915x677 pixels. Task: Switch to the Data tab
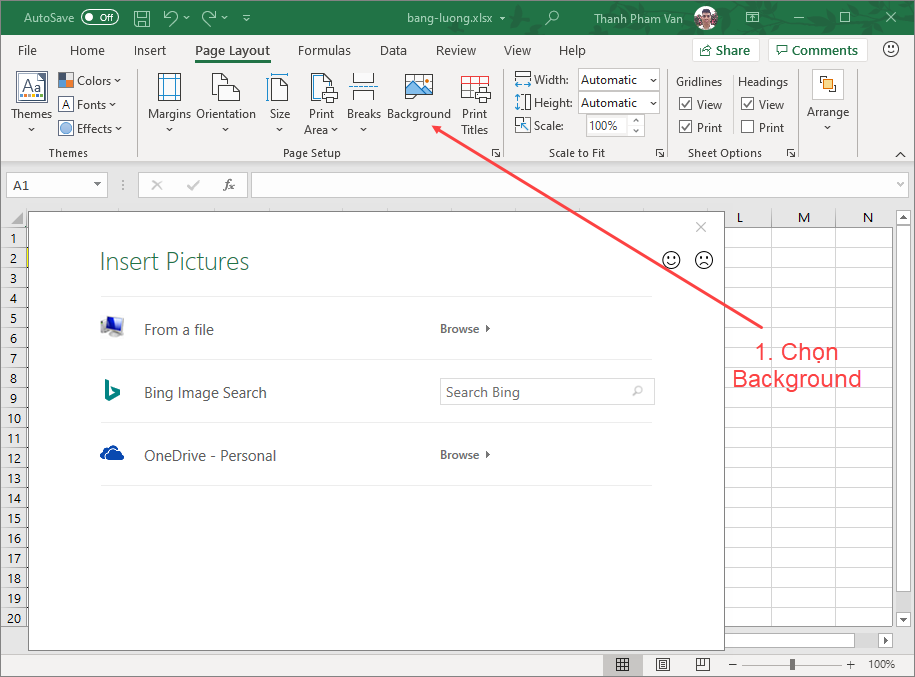point(393,51)
